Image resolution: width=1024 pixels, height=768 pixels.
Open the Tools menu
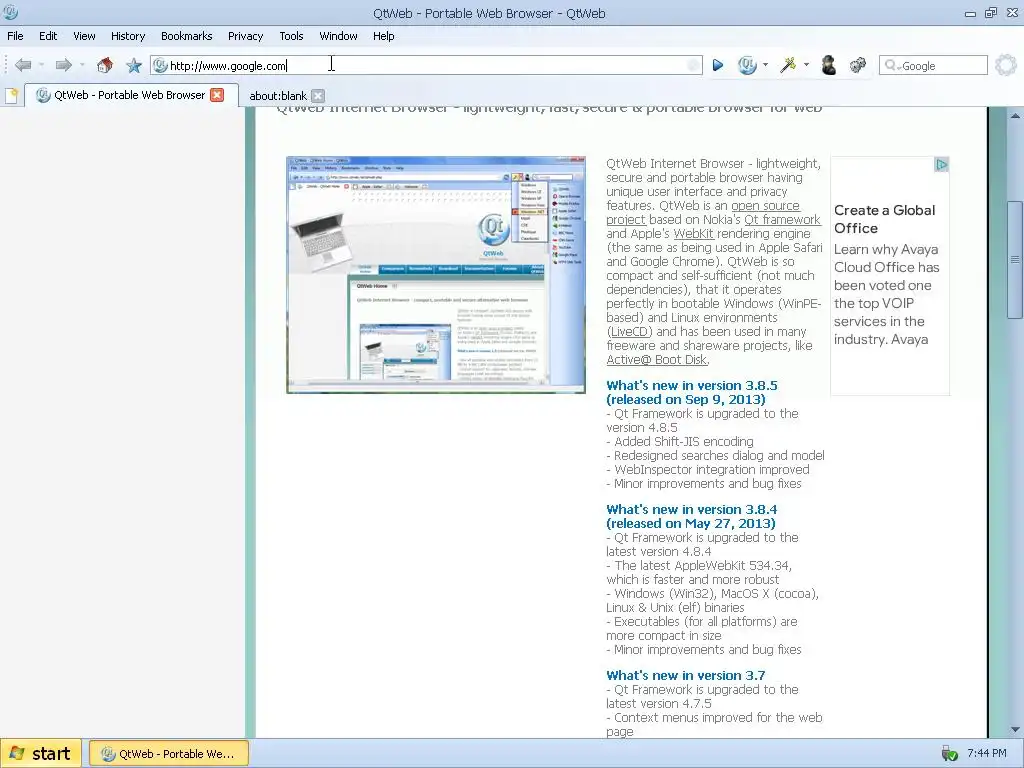pyautogui.click(x=291, y=36)
